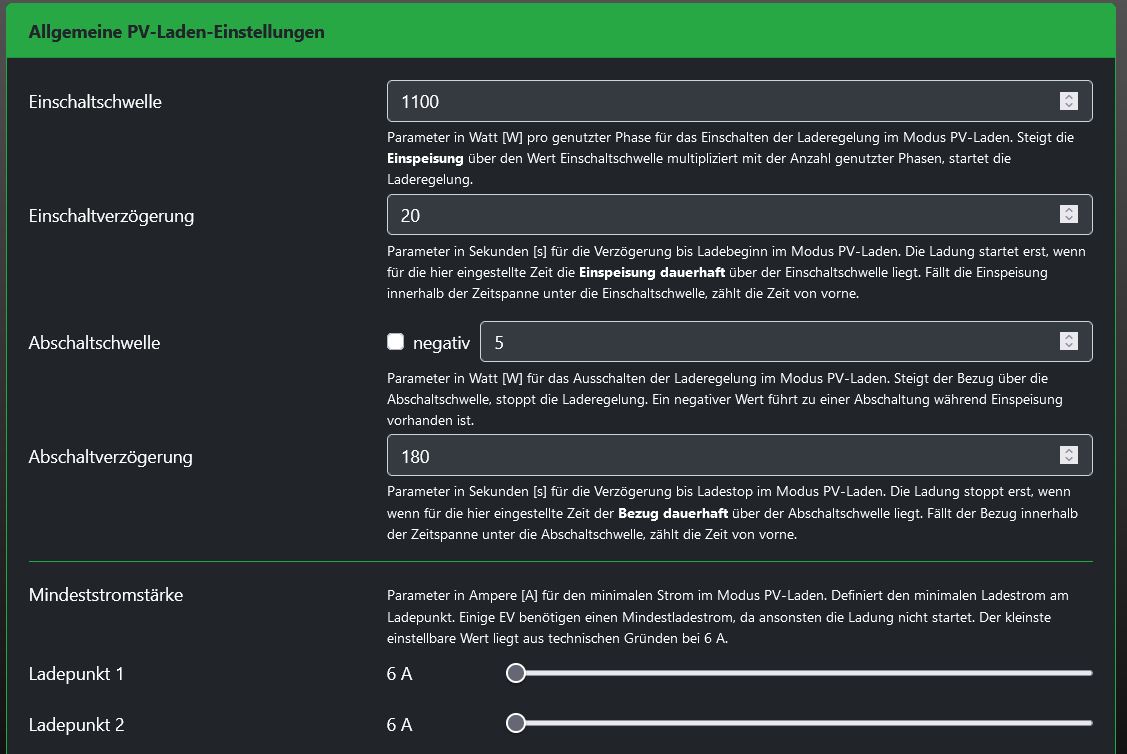The width and height of the screenshot is (1127, 754).
Task: Click the 'negativ' checkbox label text
Action: pyautogui.click(x=441, y=343)
